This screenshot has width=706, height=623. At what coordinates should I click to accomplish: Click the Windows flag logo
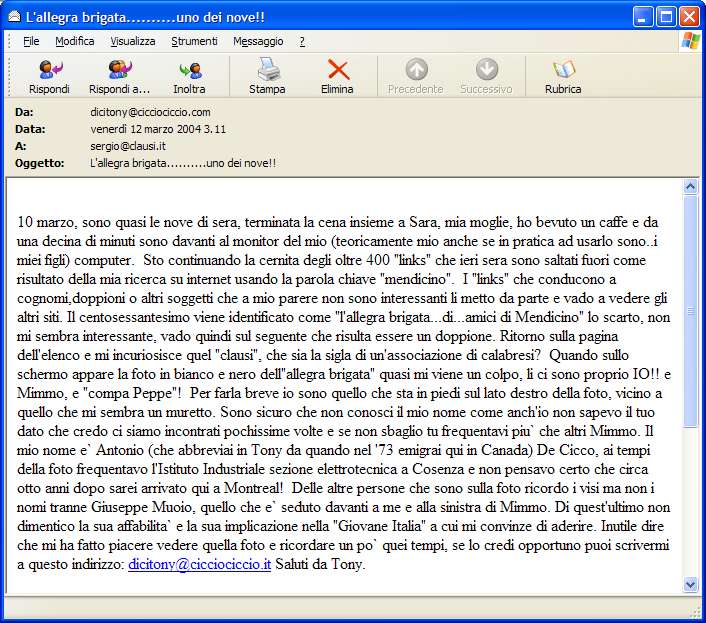[x=691, y=41]
